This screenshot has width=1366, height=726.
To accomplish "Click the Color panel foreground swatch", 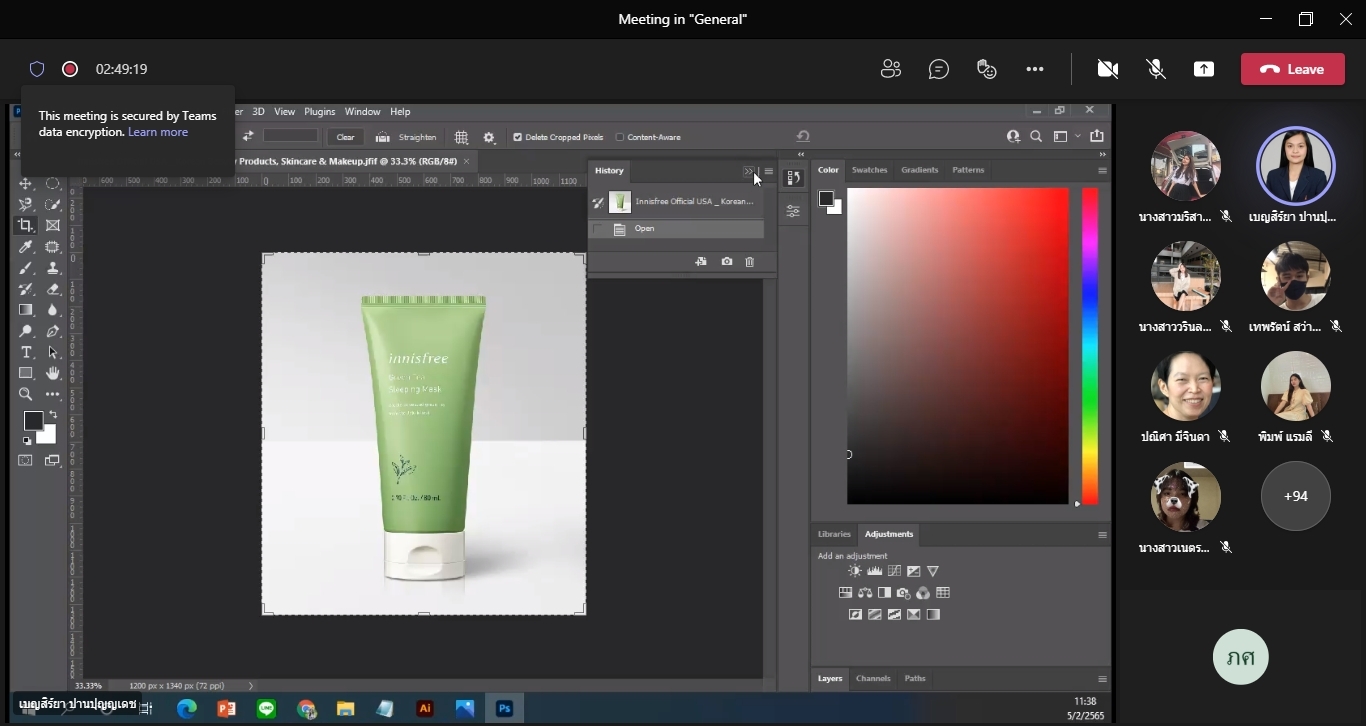I will [827, 198].
